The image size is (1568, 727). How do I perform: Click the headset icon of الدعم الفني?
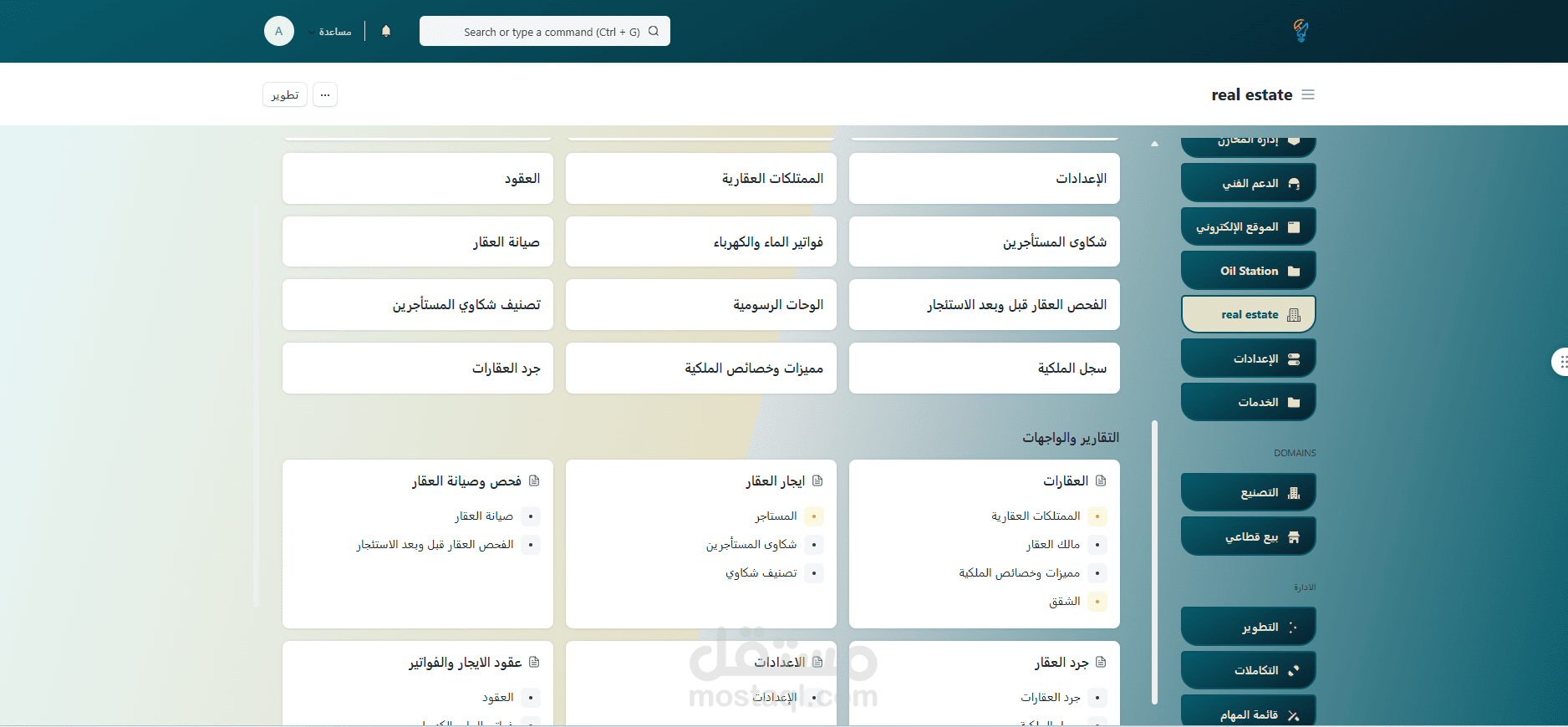click(x=1294, y=183)
